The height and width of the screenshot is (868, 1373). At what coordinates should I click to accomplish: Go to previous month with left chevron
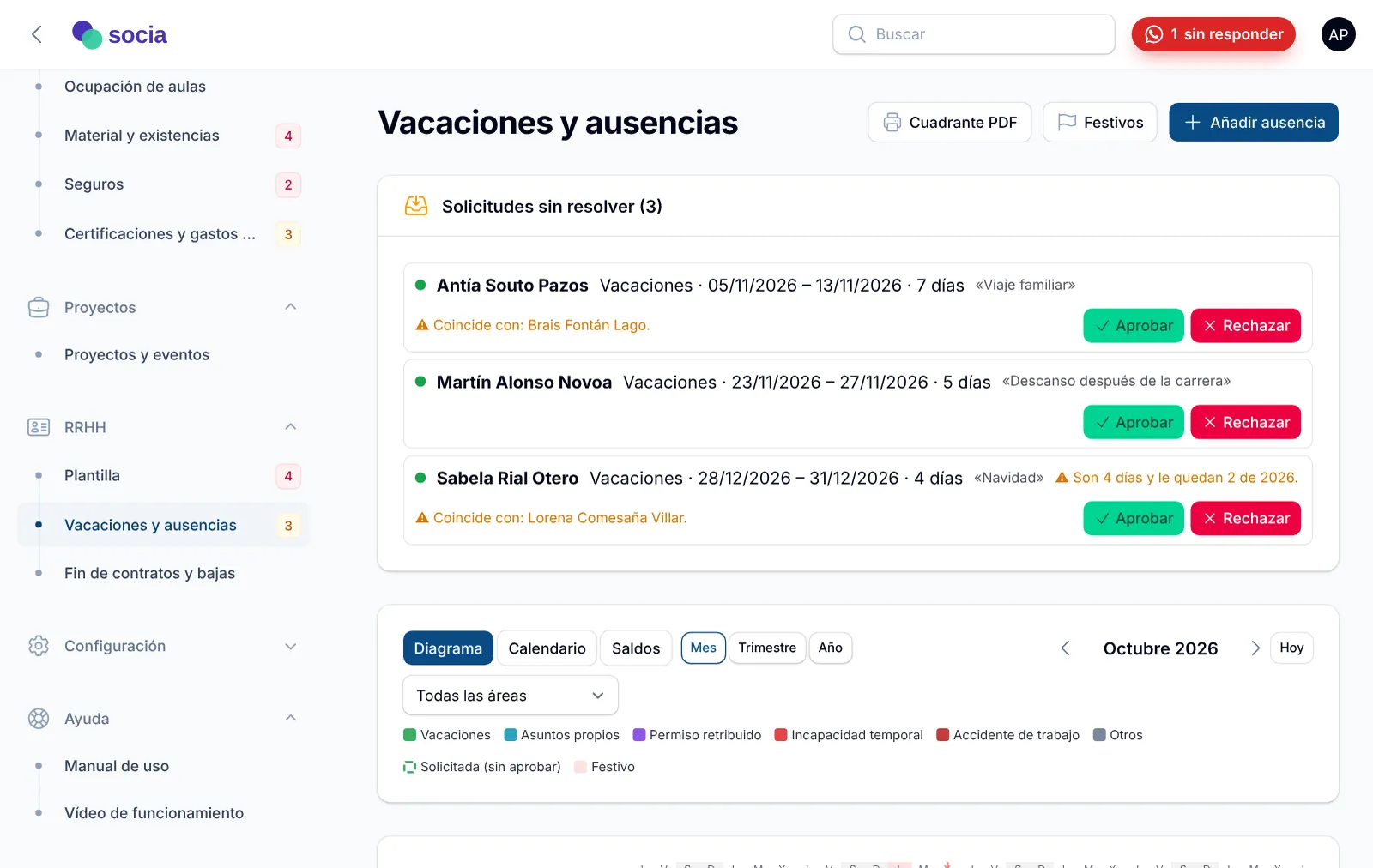(1065, 648)
